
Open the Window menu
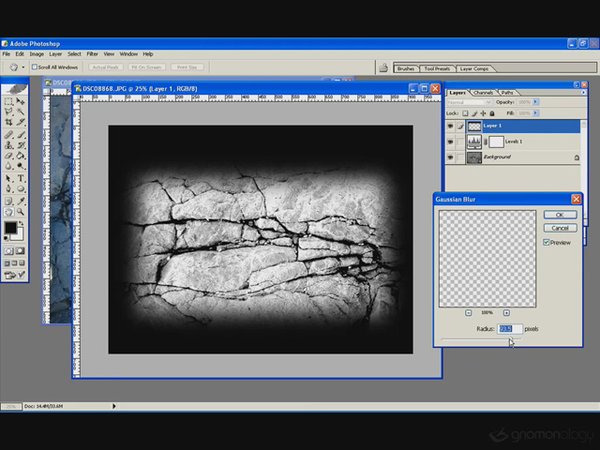(129, 54)
